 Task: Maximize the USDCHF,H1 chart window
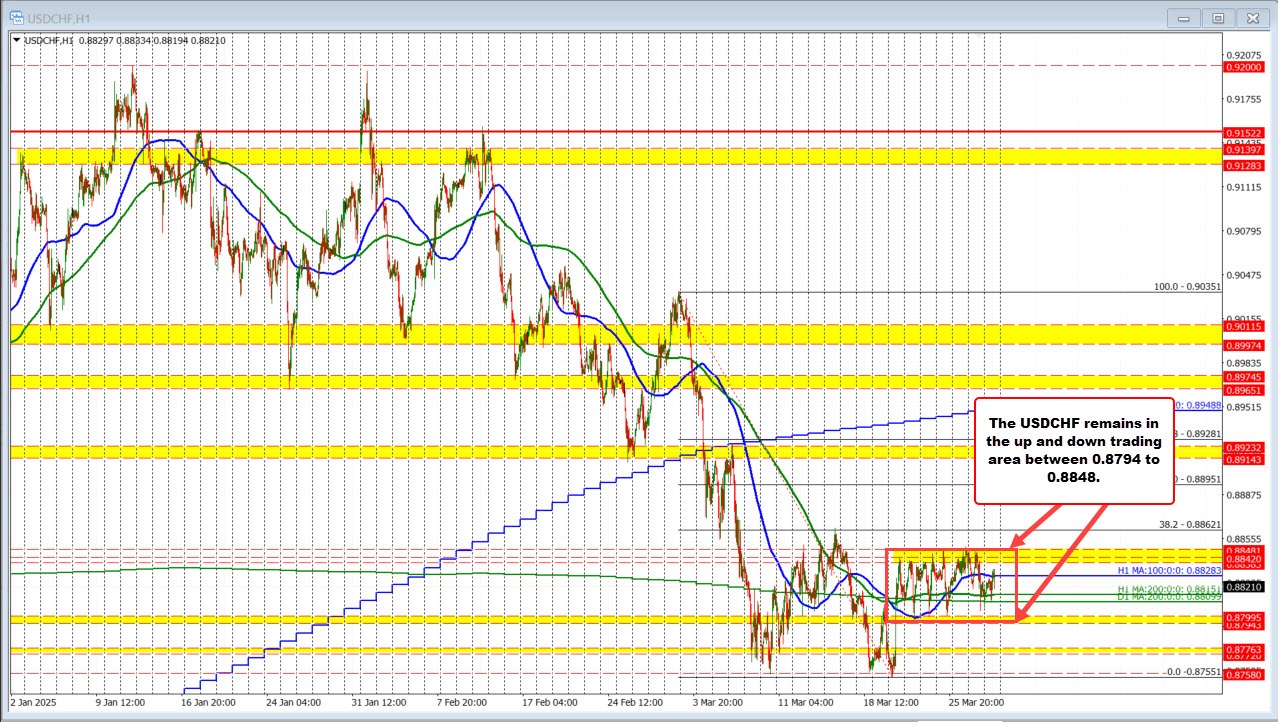click(x=1219, y=17)
